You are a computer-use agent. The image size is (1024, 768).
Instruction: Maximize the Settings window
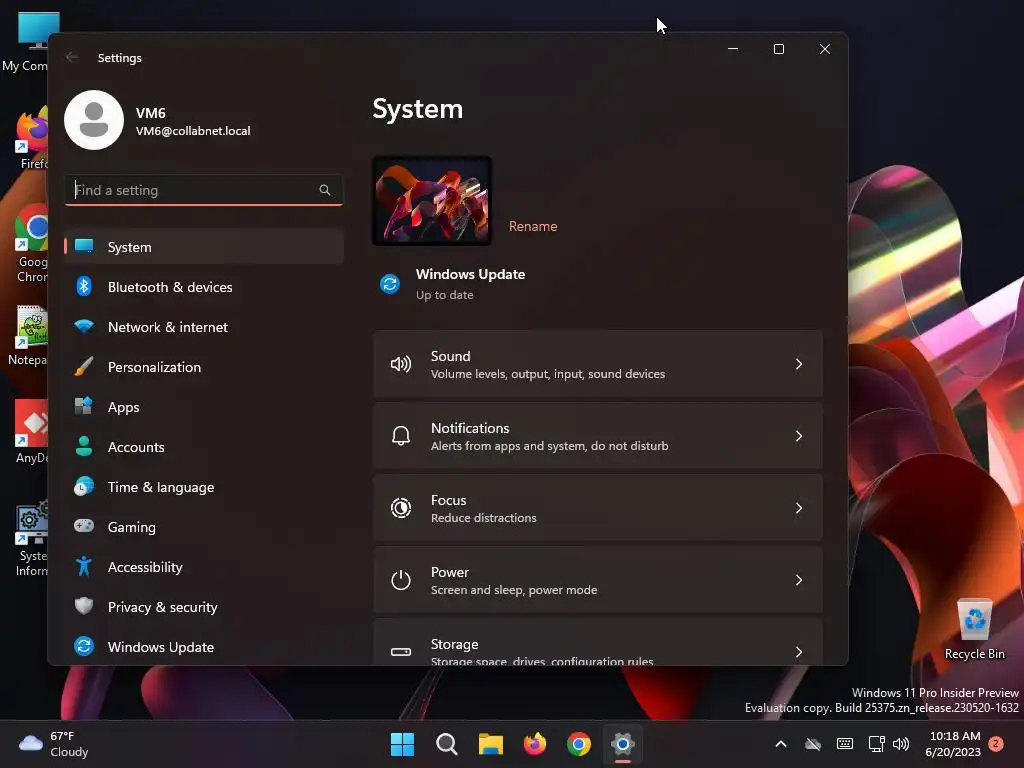[778, 49]
